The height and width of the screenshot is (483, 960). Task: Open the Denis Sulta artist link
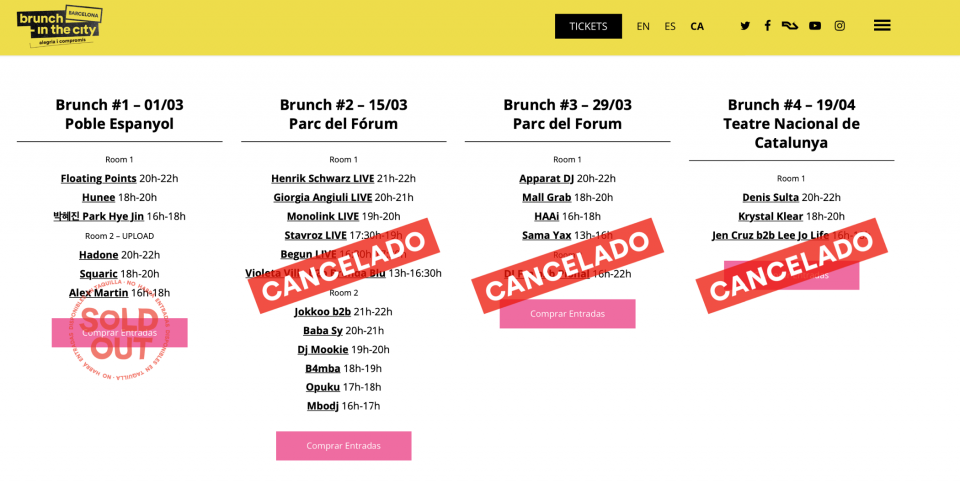[x=770, y=197]
